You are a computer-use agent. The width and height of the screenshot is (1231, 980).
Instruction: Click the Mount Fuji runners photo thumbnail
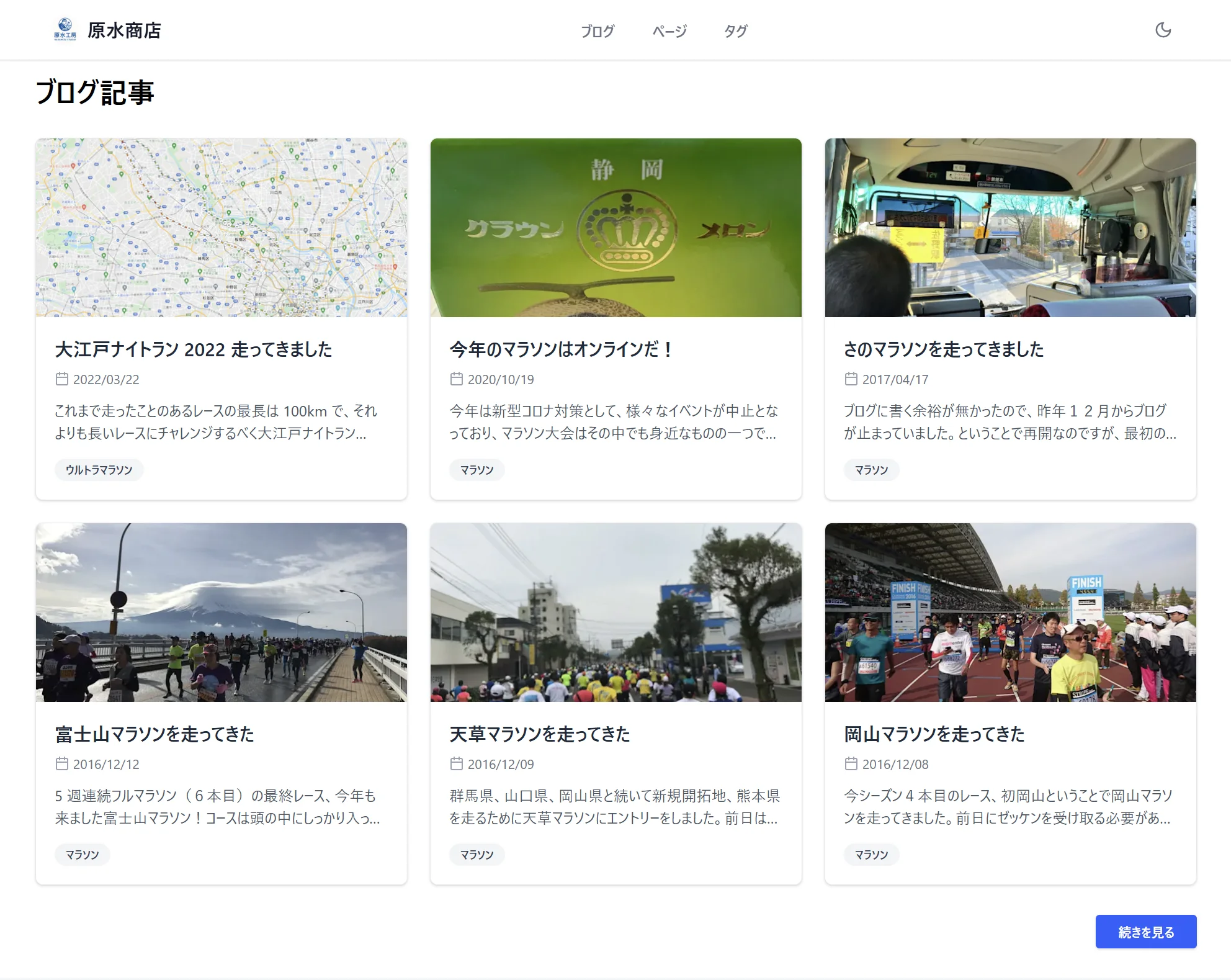click(222, 613)
